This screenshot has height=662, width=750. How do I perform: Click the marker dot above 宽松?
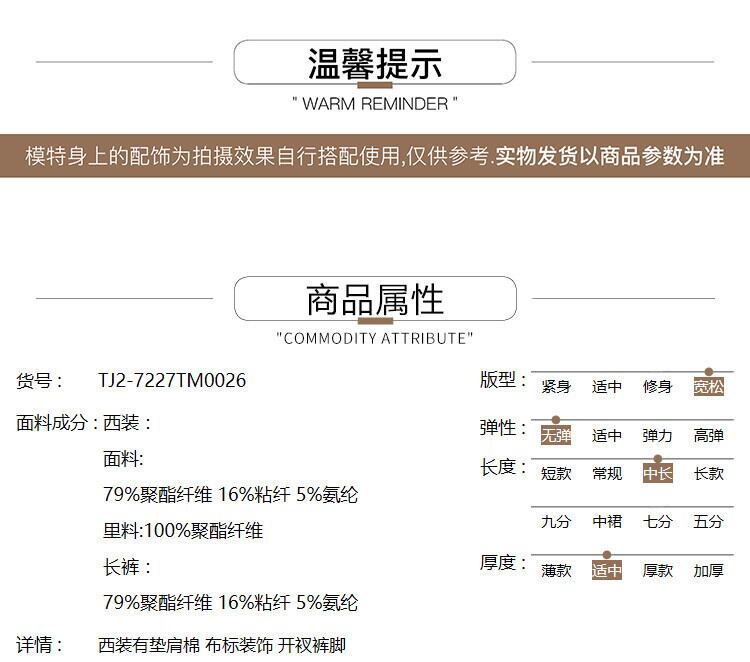coord(709,372)
